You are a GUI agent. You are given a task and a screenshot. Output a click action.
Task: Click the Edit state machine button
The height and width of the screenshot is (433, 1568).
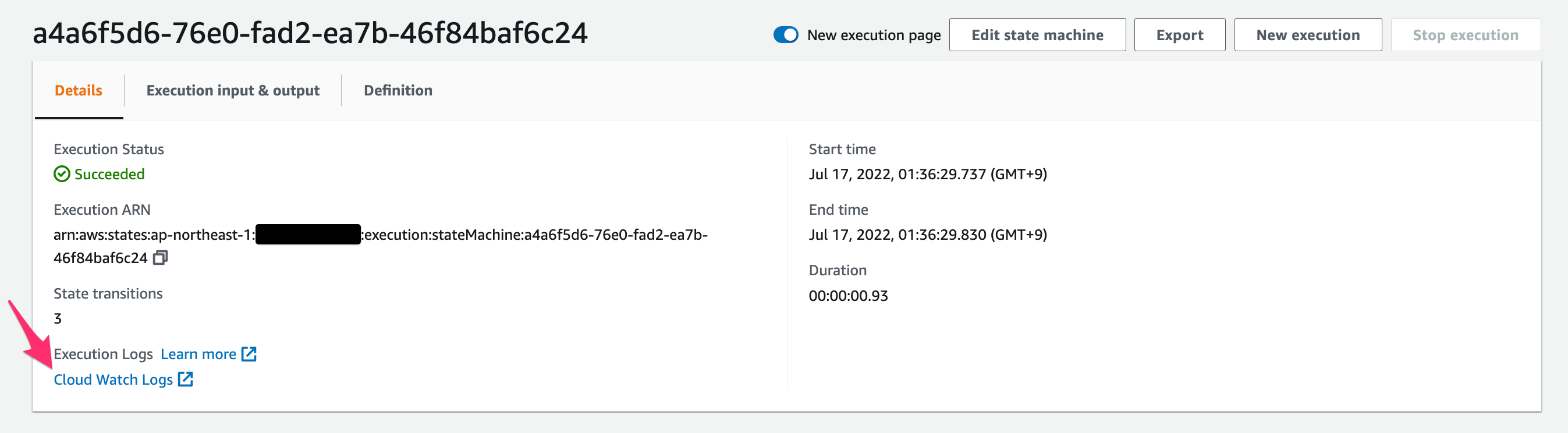1037,35
